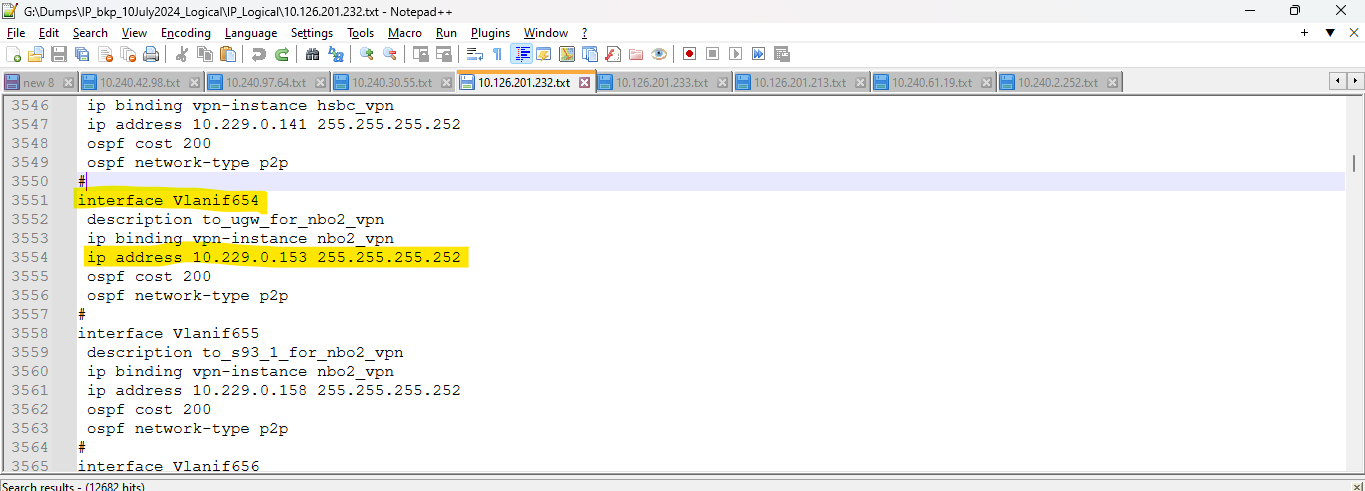The image size is (1365, 491).
Task: Click the vertical scrollbar thumb
Action: (x=1354, y=163)
